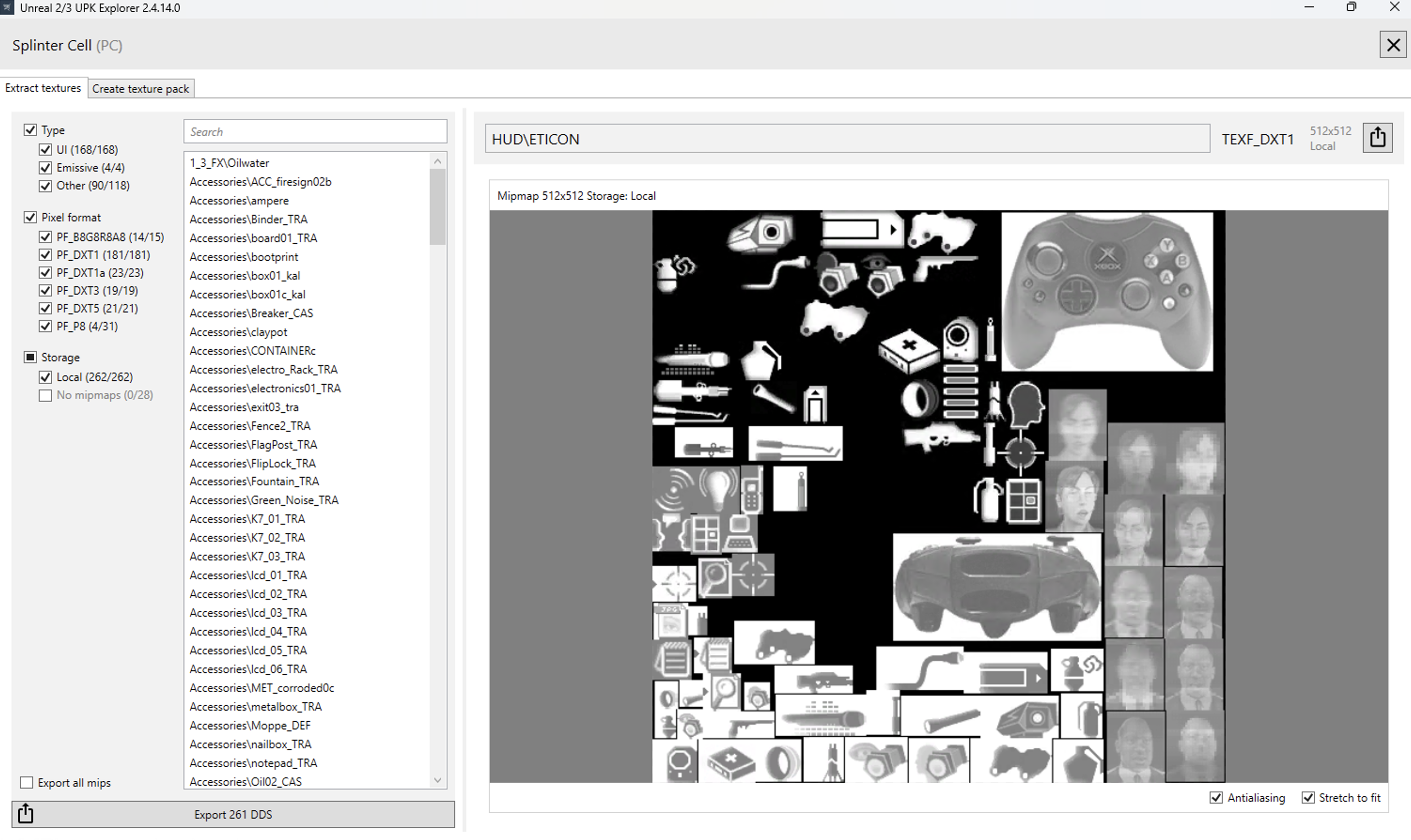The height and width of the screenshot is (840, 1411).
Task: Close the UPK Explorer window
Action: (x=1395, y=8)
